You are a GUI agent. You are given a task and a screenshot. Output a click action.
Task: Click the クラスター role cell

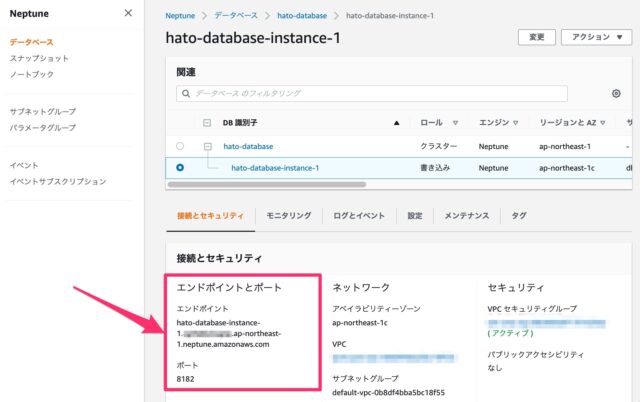point(439,146)
